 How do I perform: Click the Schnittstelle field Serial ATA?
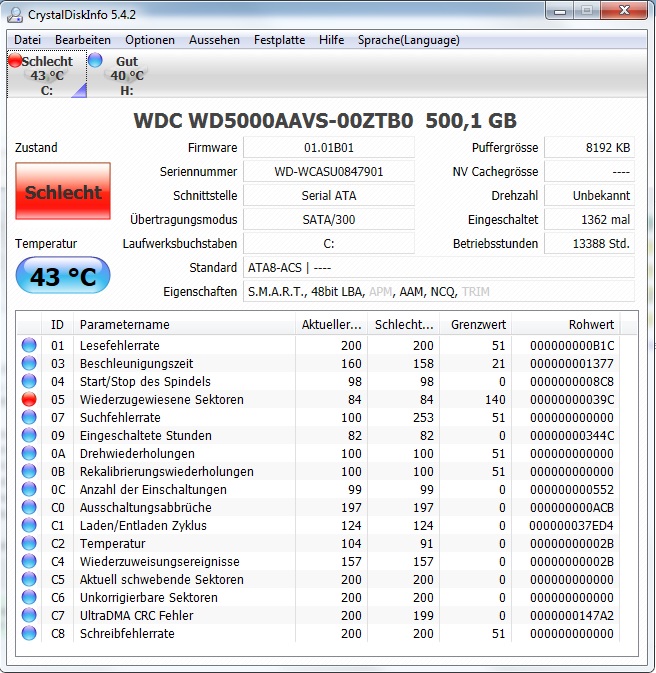pos(329,196)
